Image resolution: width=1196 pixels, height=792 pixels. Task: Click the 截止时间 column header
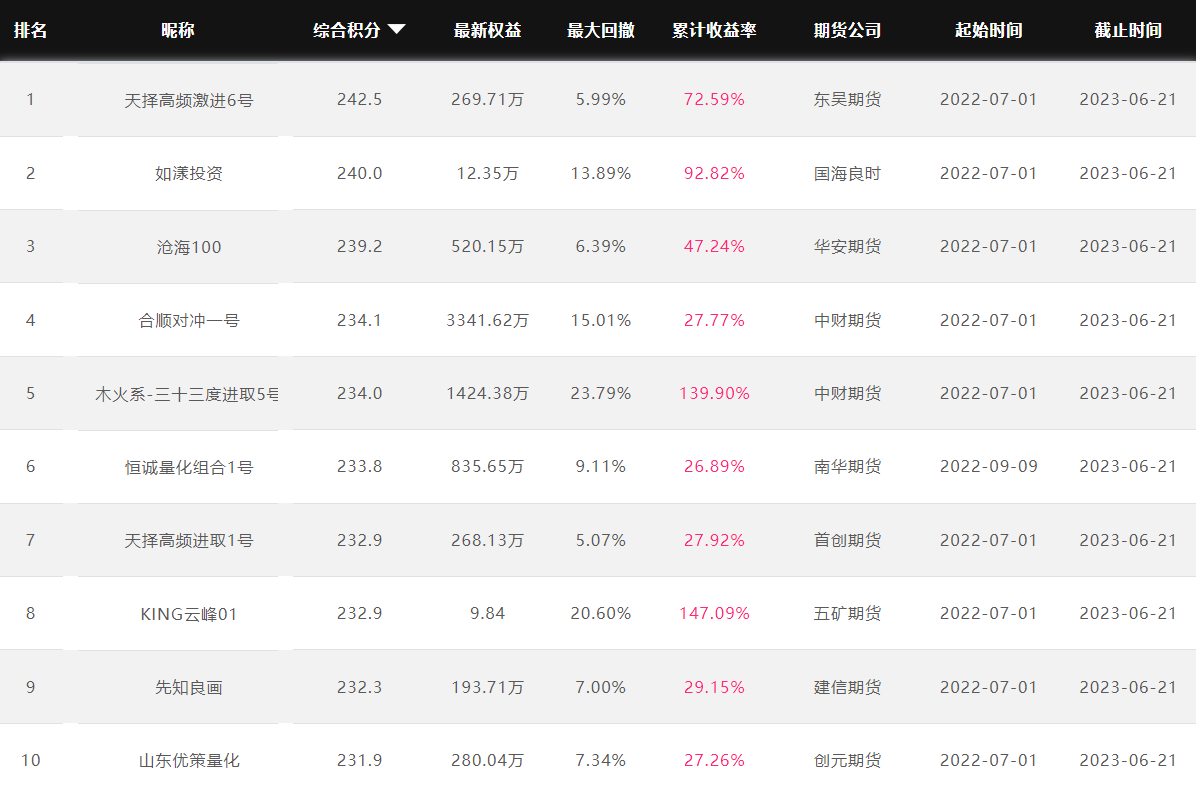(x=1128, y=31)
